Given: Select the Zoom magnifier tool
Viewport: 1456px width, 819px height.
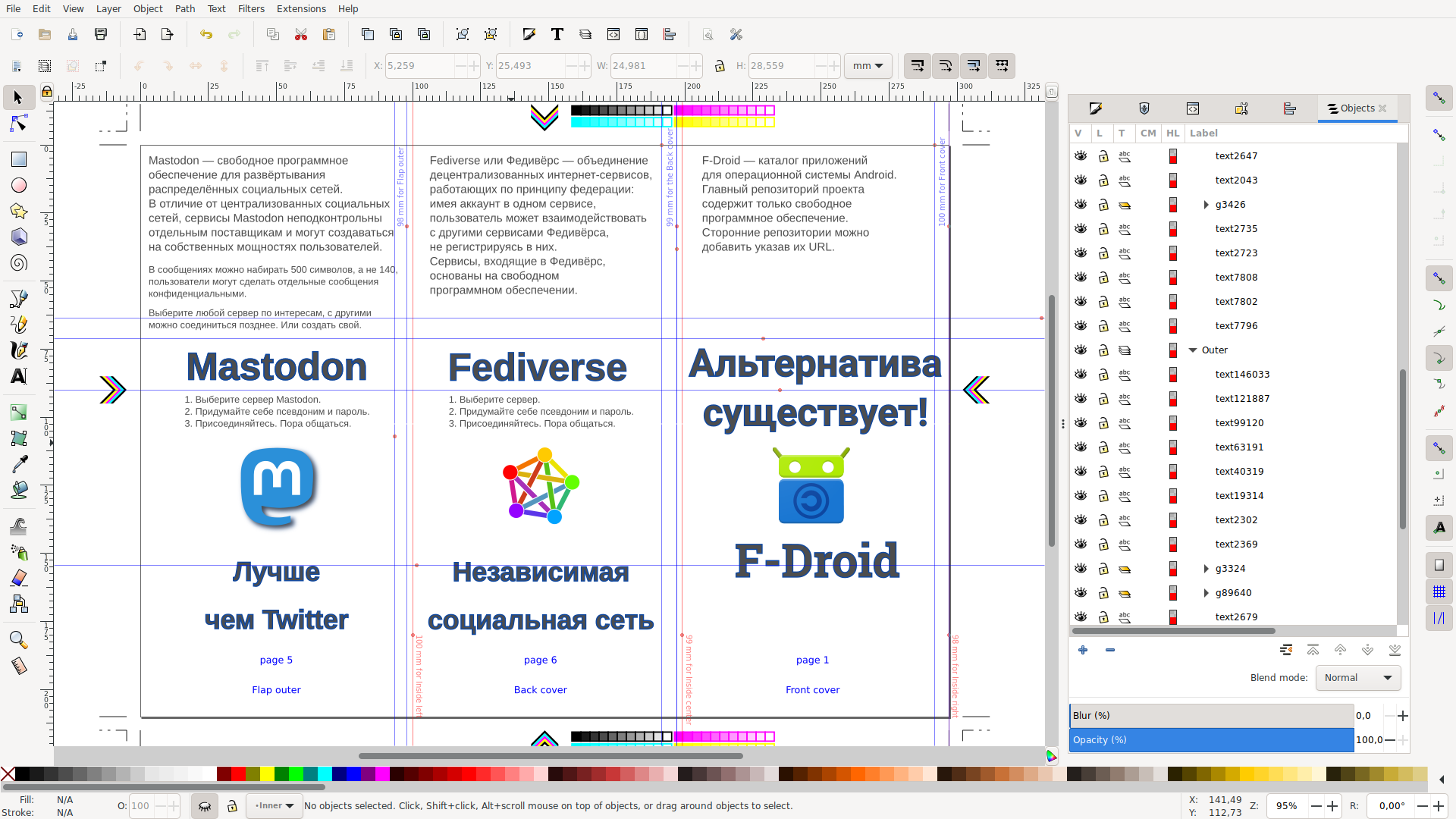Looking at the screenshot, I should (18, 640).
